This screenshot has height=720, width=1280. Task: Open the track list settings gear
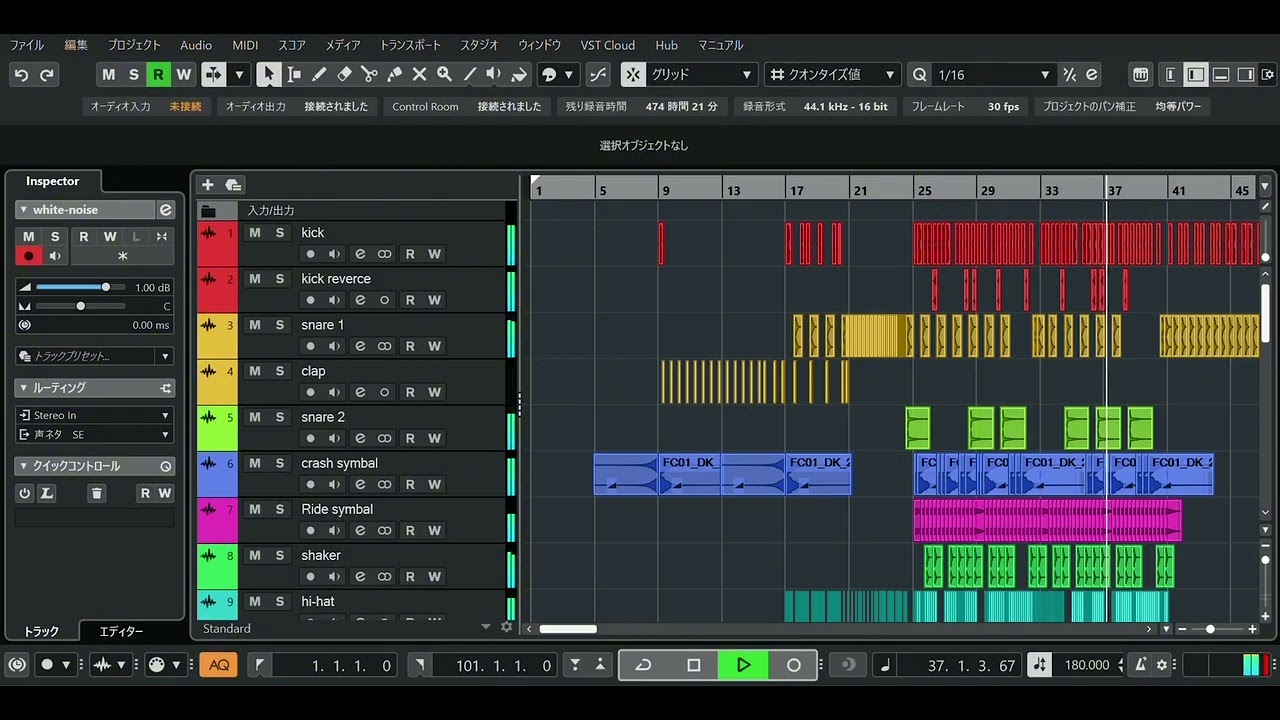pos(506,628)
